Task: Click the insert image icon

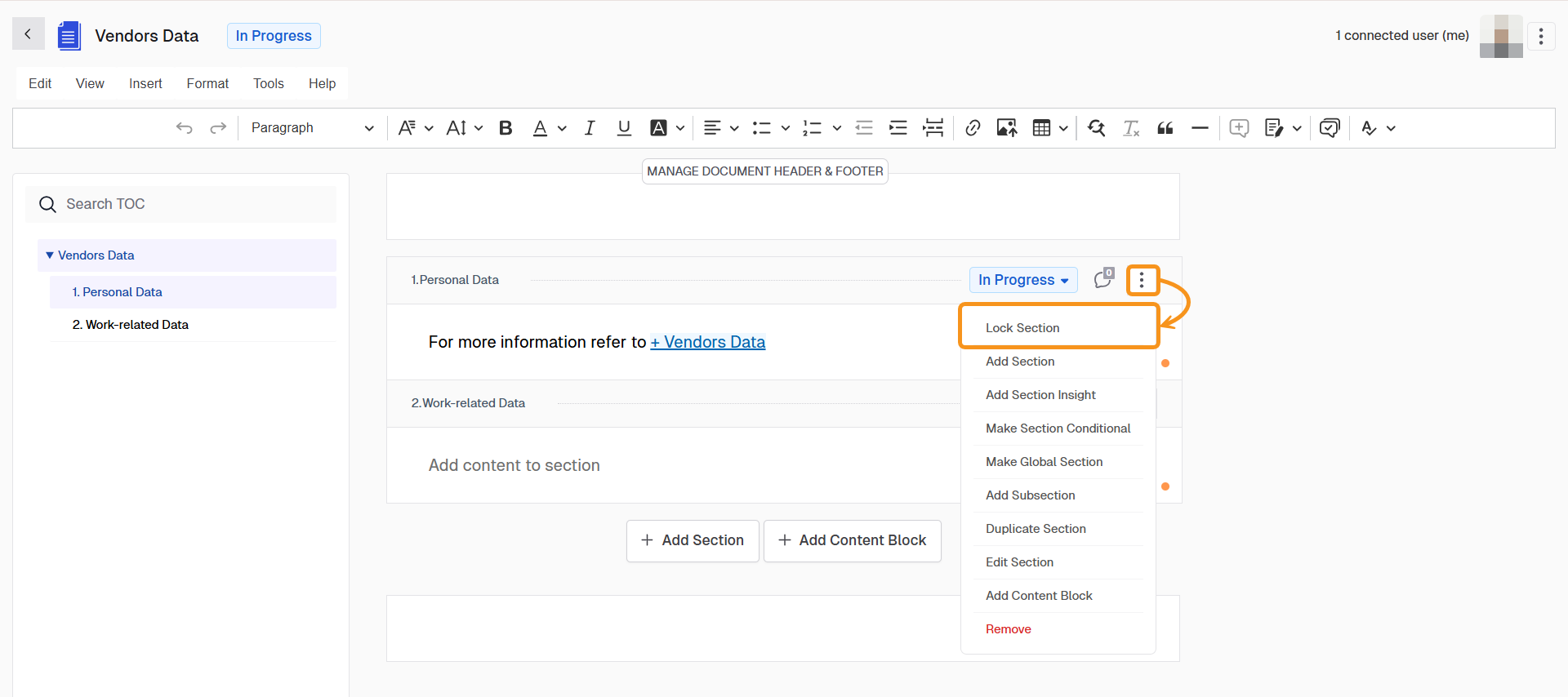Action: 1006,128
